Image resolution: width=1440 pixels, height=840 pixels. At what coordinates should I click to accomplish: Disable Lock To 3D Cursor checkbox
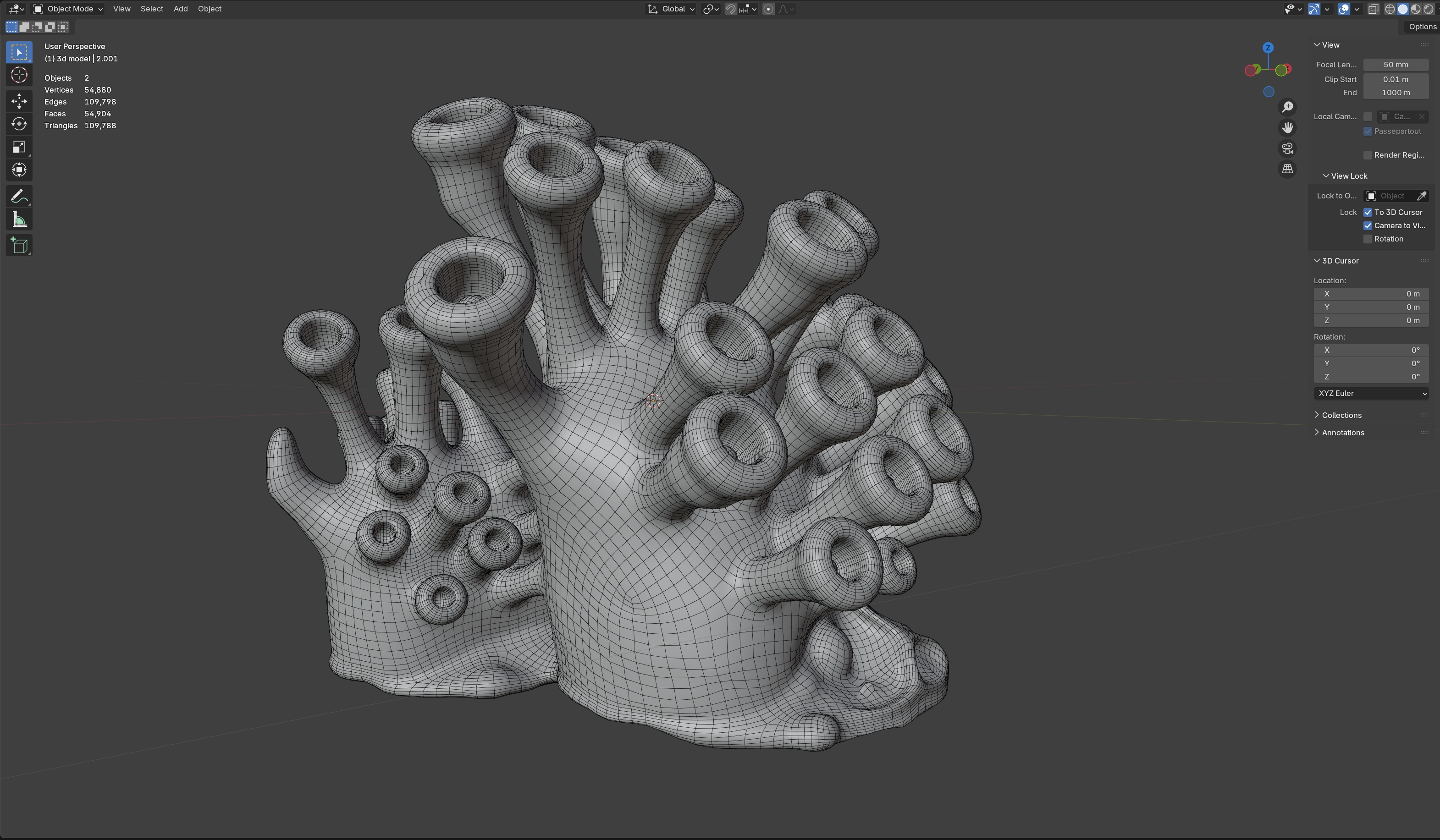point(1368,213)
